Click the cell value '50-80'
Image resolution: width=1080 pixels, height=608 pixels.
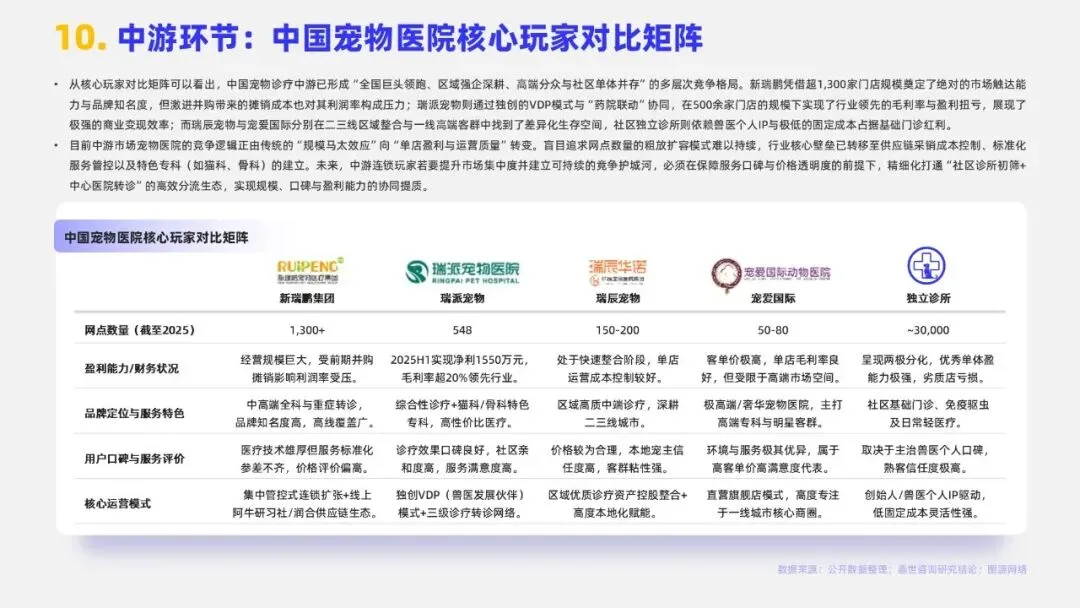pos(773,330)
